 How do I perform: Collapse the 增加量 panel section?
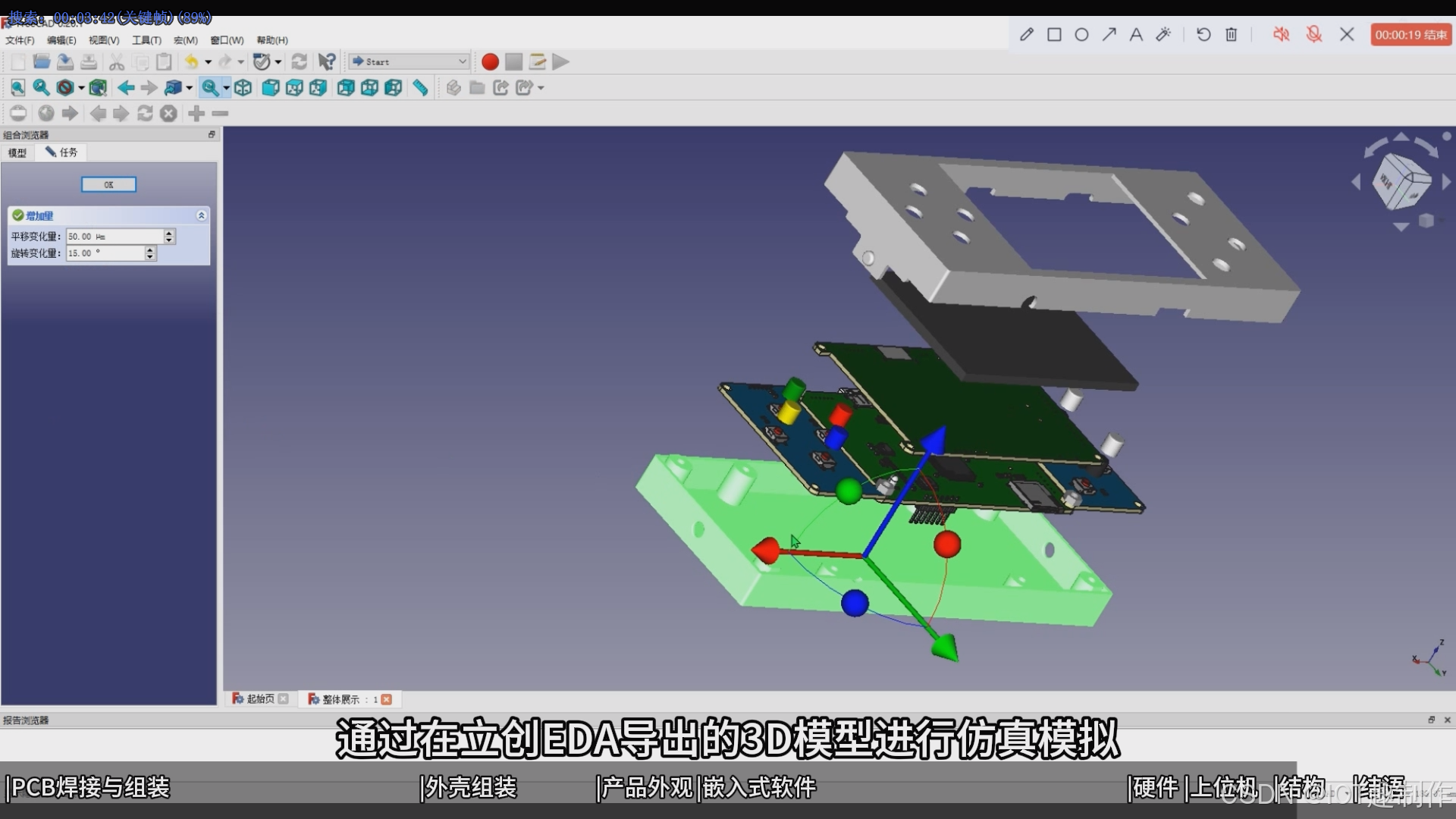pyautogui.click(x=201, y=215)
